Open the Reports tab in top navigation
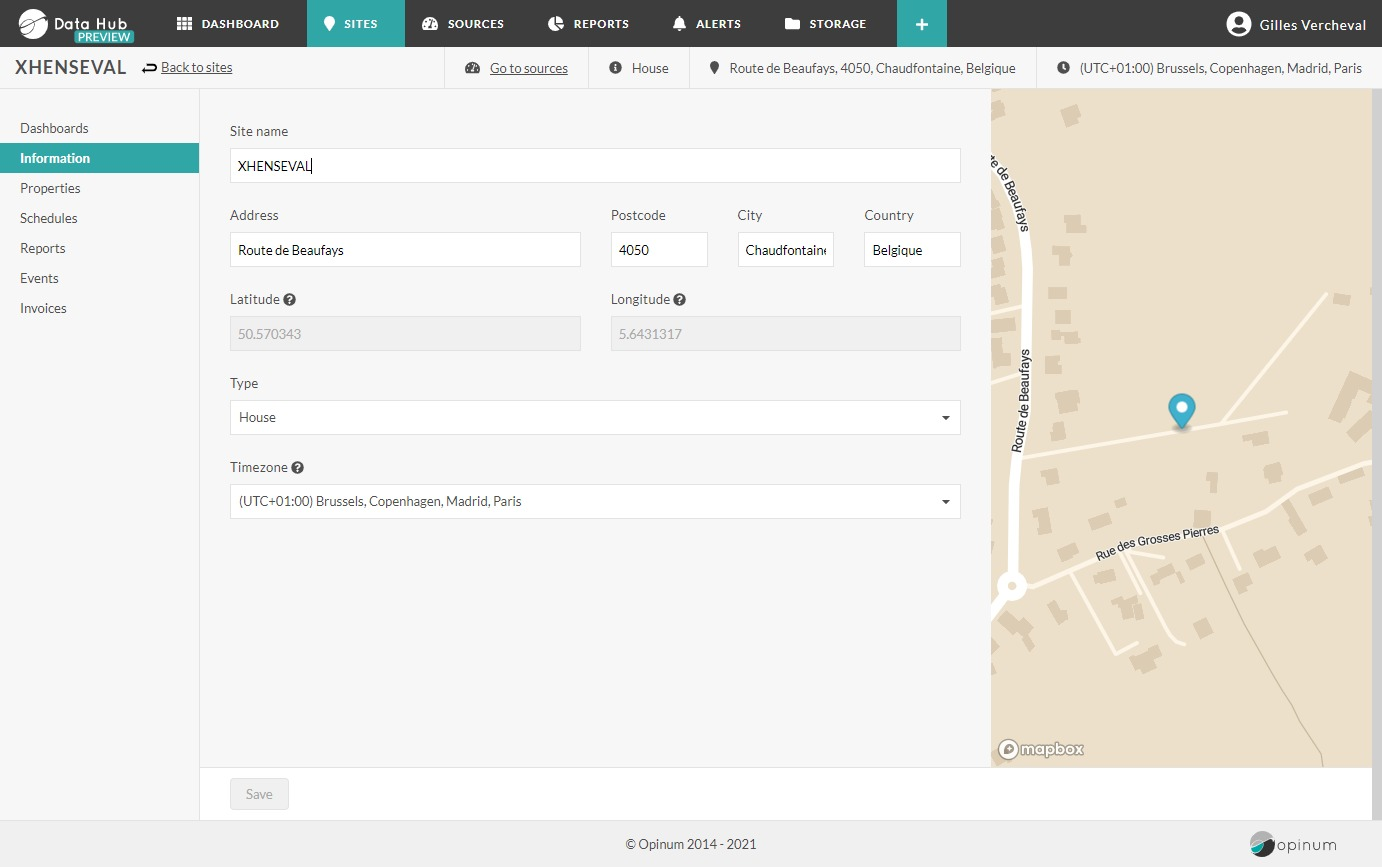 pyautogui.click(x=589, y=23)
